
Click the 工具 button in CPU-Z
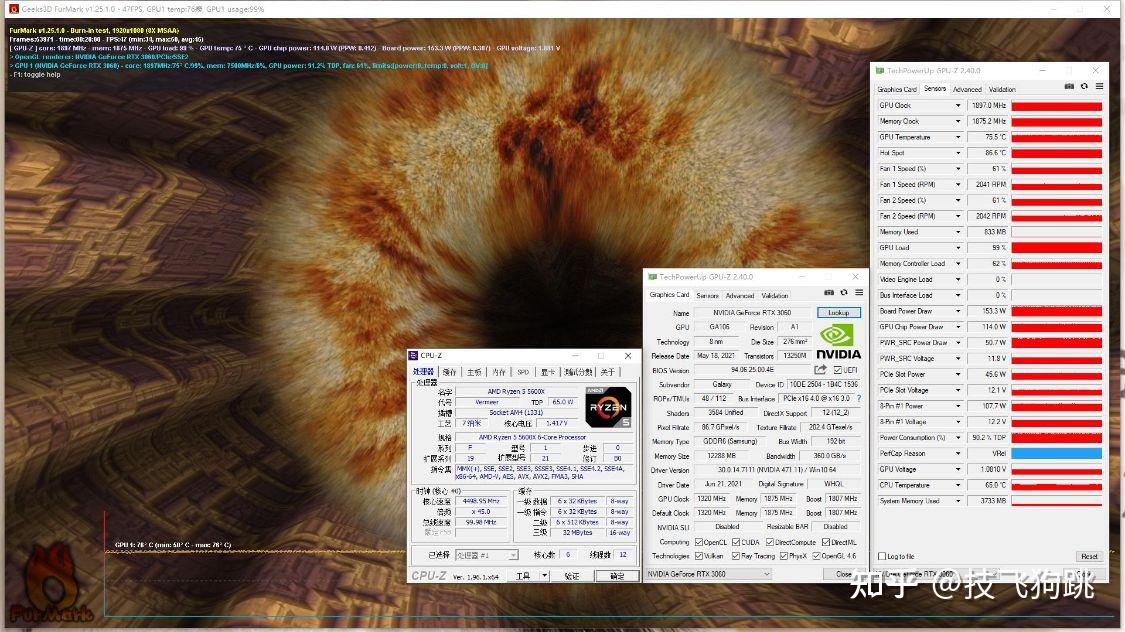coord(523,575)
